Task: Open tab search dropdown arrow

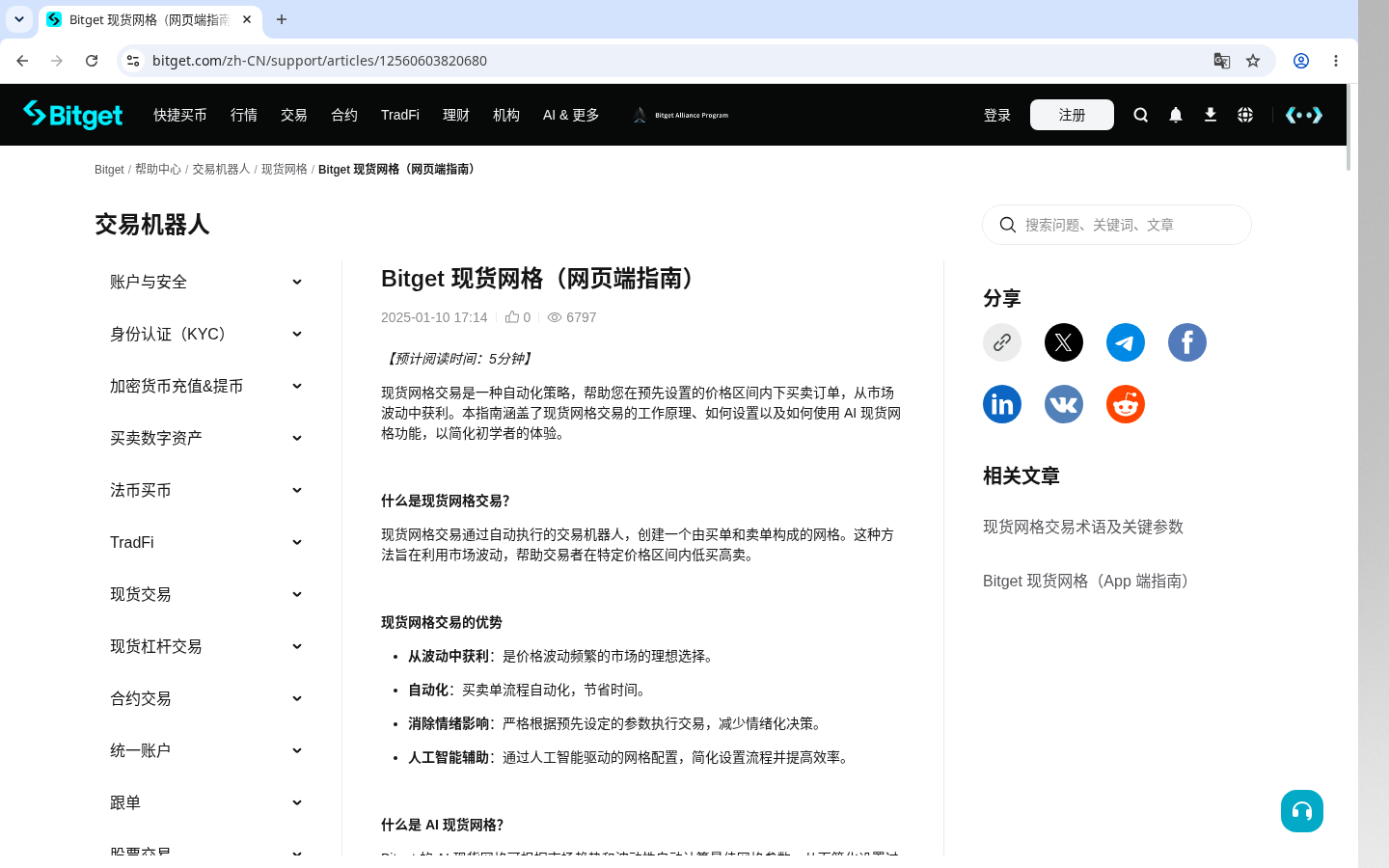Action: (x=19, y=19)
